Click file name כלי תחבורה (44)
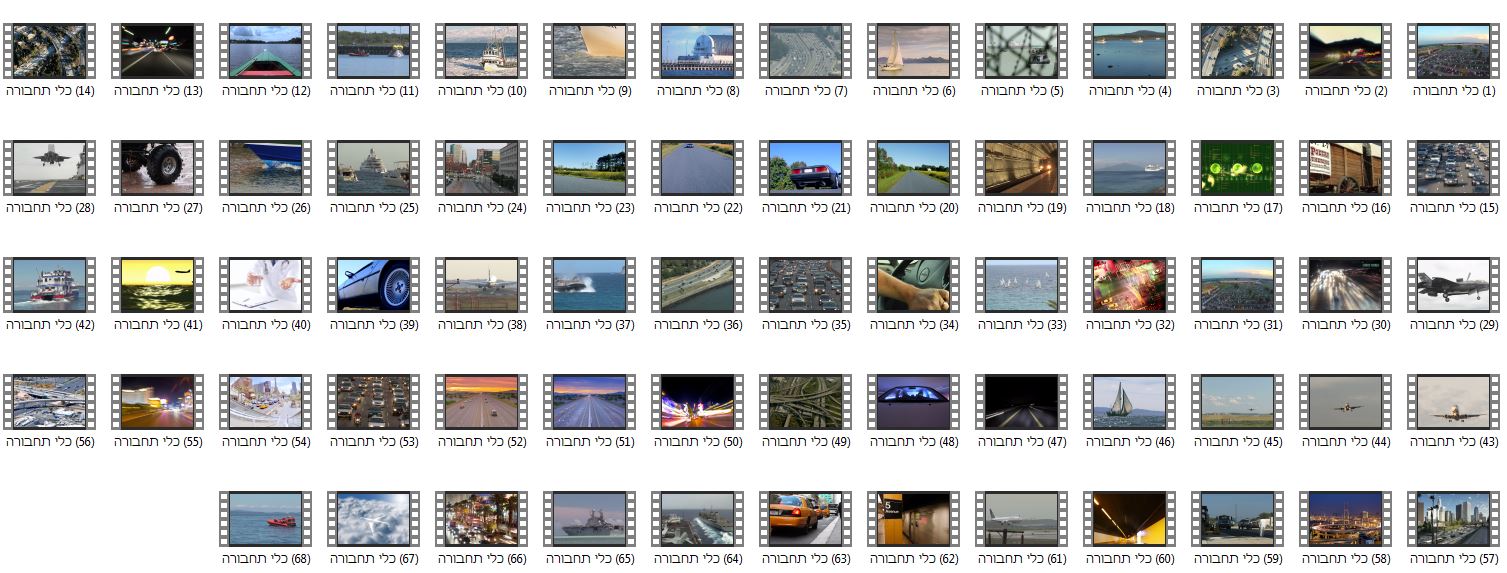 point(1346,442)
